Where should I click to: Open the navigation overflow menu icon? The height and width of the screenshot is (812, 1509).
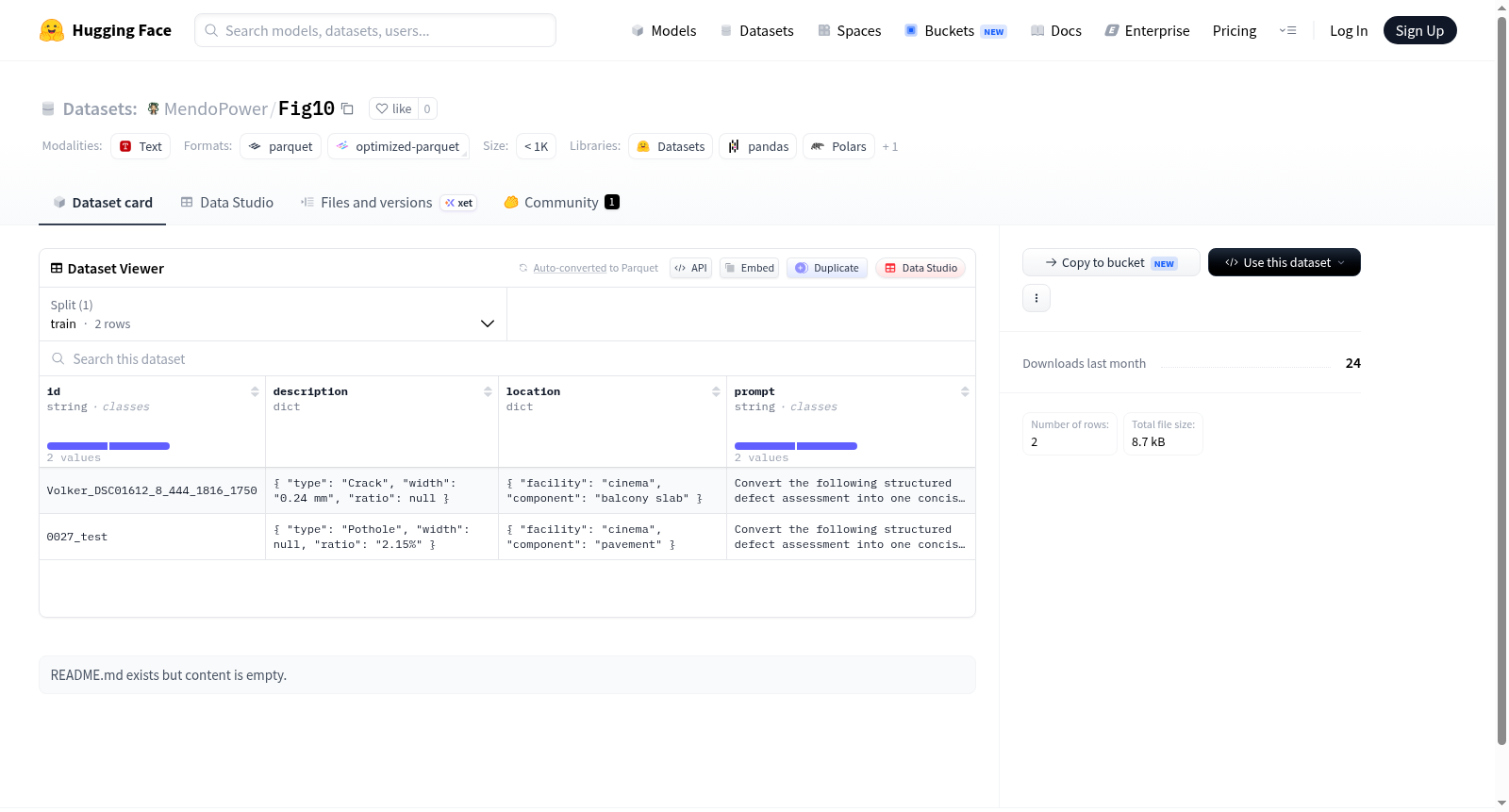pyautogui.click(x=1287, y=30)
